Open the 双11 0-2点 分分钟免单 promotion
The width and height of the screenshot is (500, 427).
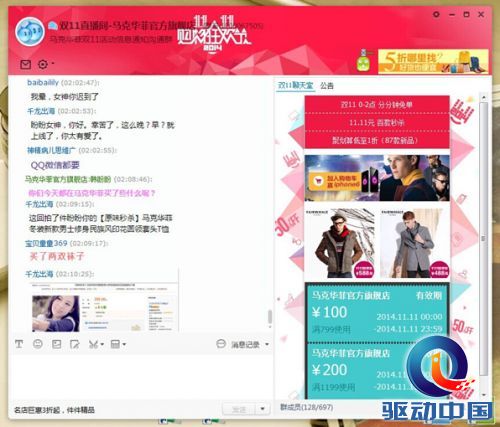click(377, 105)
